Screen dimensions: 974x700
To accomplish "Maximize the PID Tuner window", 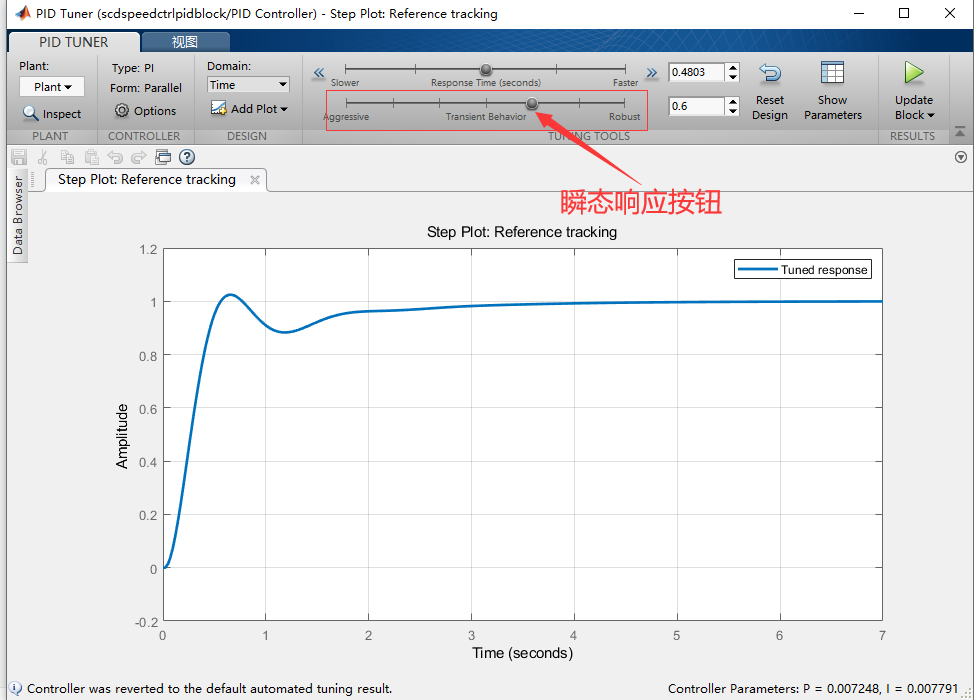I will click(x=904, y=13).
